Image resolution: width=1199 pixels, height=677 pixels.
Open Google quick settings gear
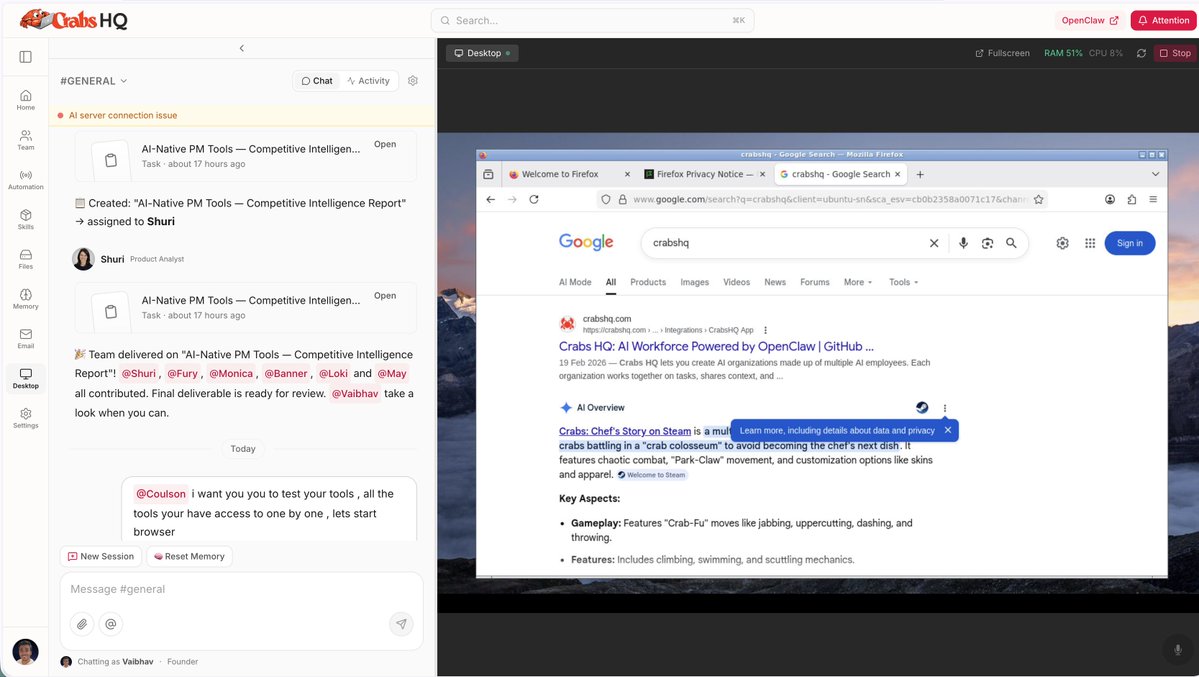coord(1062,242)
